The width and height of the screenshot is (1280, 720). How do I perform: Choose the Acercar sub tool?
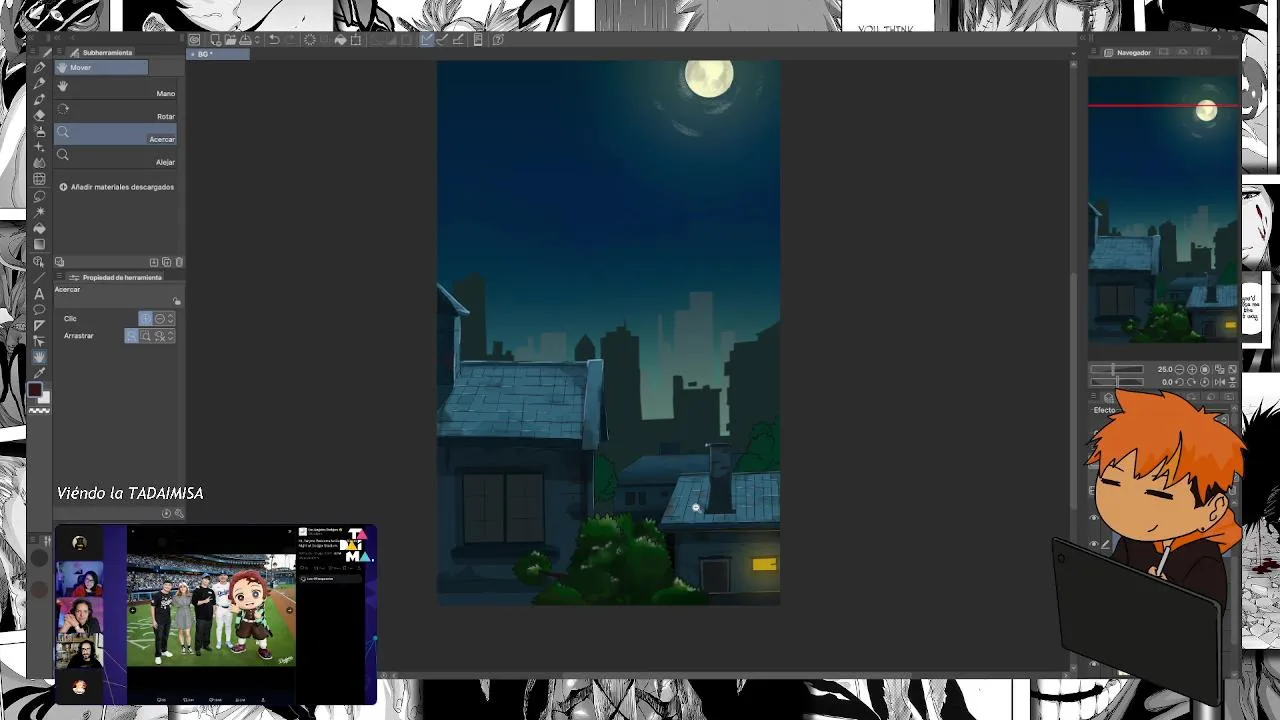116,134
